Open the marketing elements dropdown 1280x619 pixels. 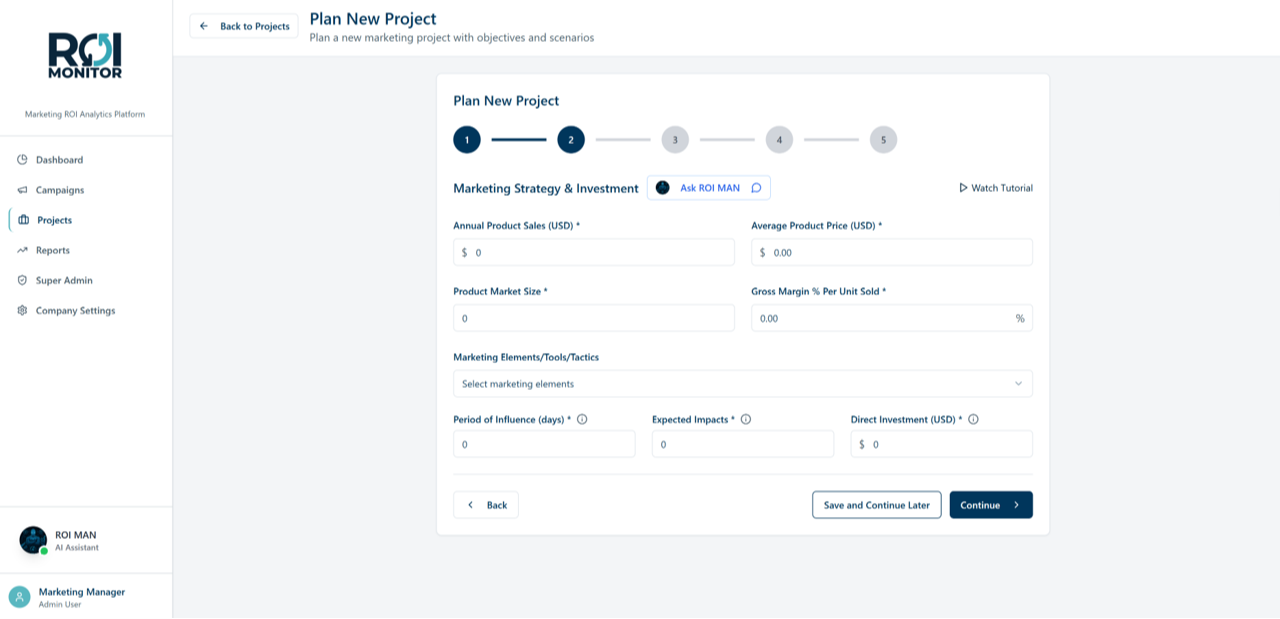tap(742, 384)
